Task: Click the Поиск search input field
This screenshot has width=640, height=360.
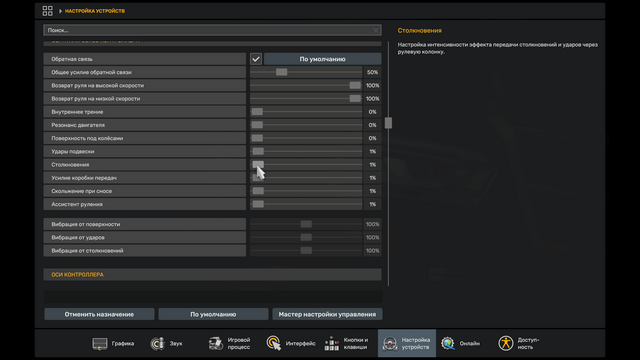Action: coord(212,30)
